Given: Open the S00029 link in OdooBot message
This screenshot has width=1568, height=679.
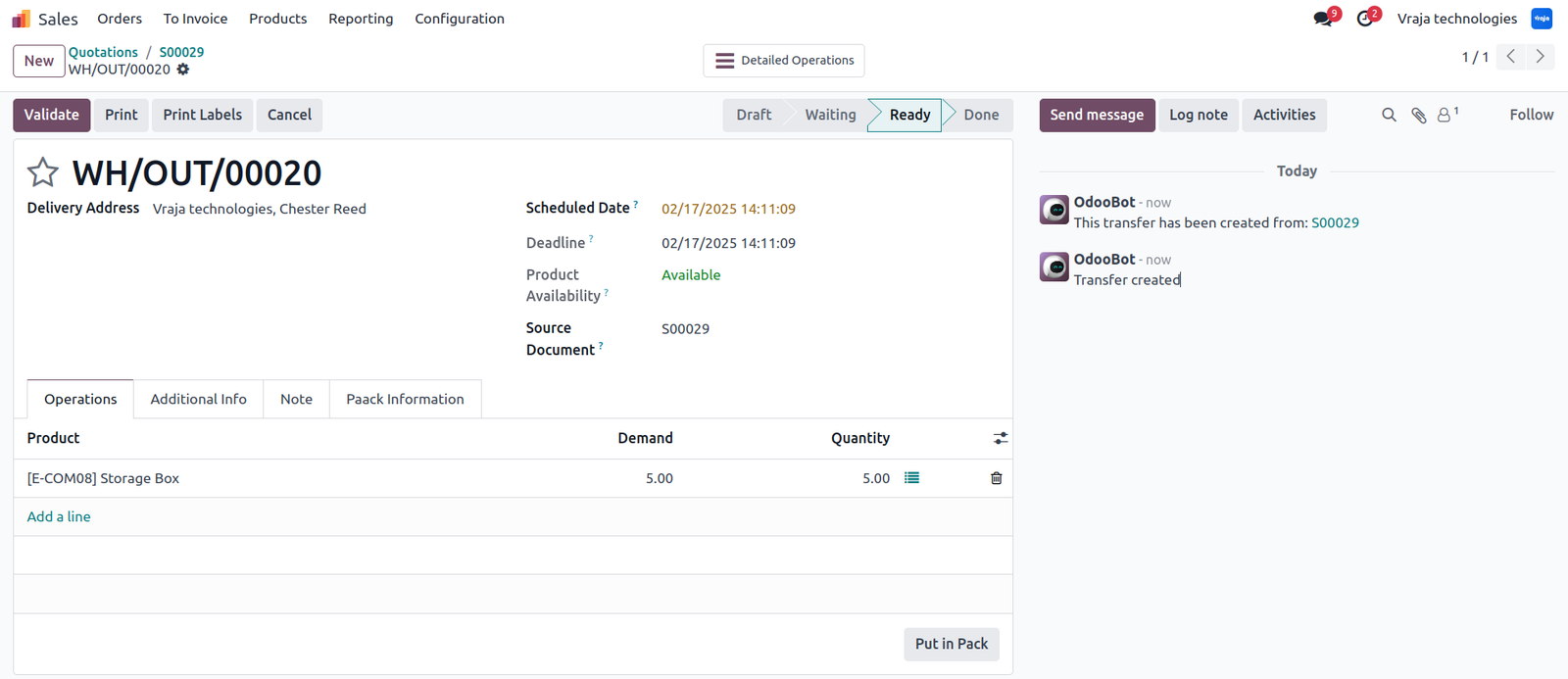Looking at the screenshot, I should (x=1335, y=222).
